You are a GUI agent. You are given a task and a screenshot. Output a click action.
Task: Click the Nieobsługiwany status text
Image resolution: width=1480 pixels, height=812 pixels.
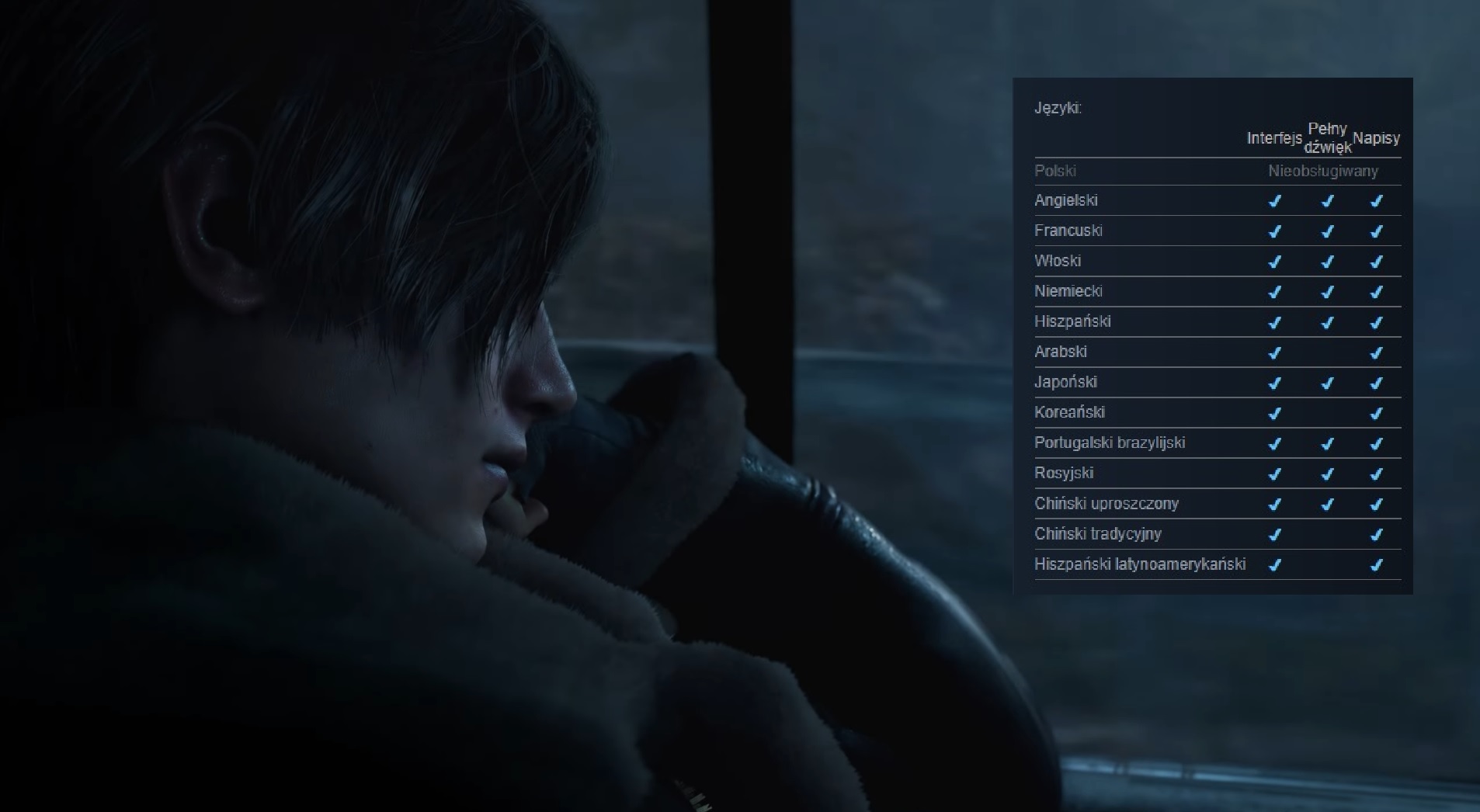tap(1323, 171)
